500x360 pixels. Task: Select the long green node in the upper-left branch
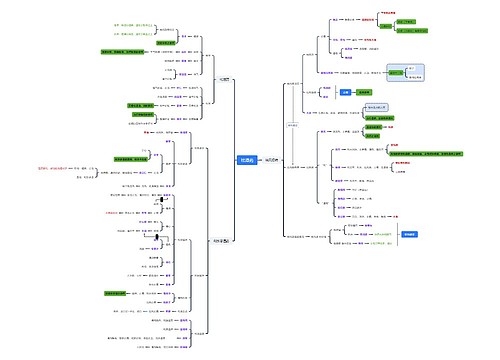pyautogui.click(x=122, y=52)
